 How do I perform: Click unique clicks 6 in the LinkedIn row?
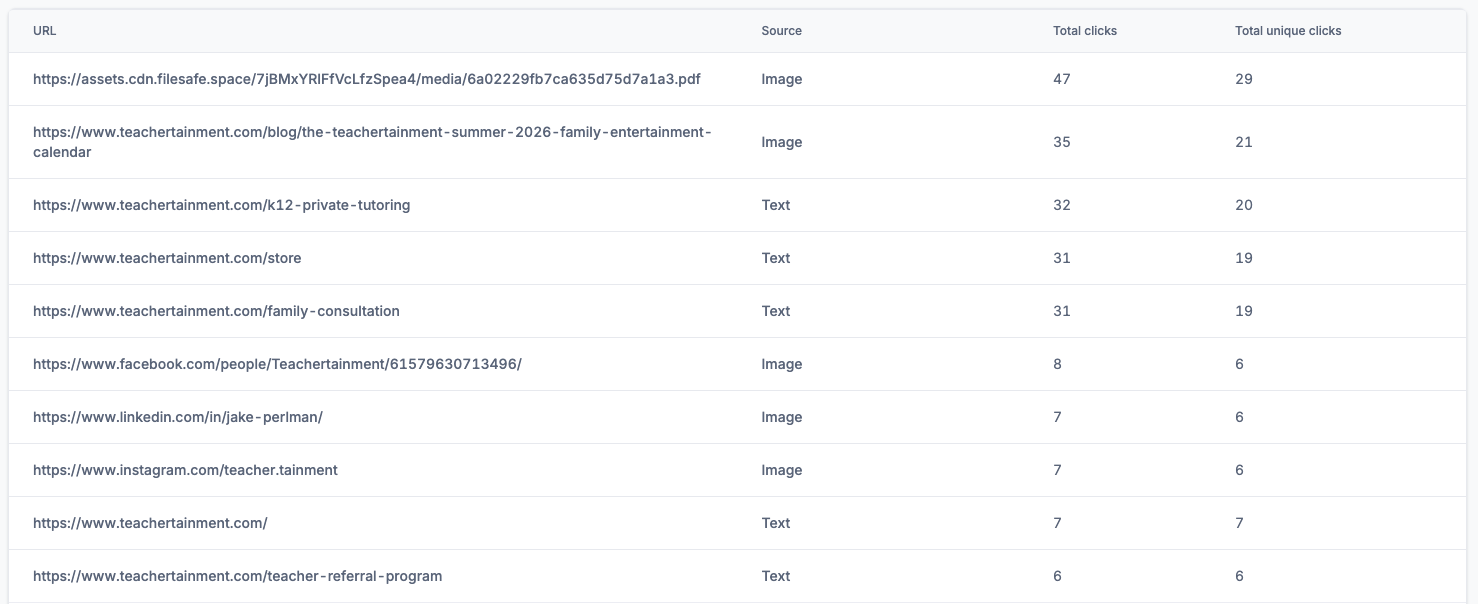pyautogui.click(x=1240, y=417)
